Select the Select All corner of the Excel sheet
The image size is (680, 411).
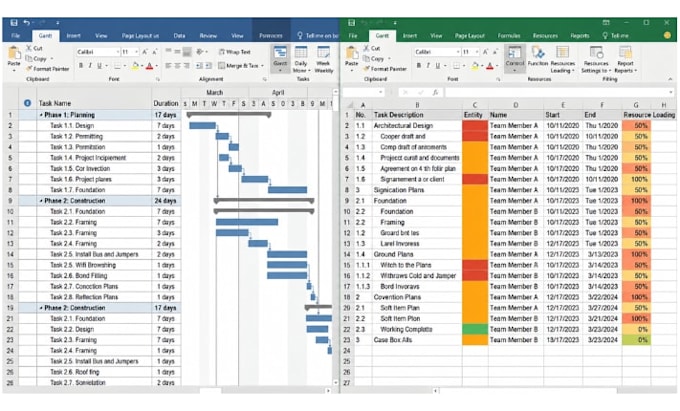click(348, 105)
